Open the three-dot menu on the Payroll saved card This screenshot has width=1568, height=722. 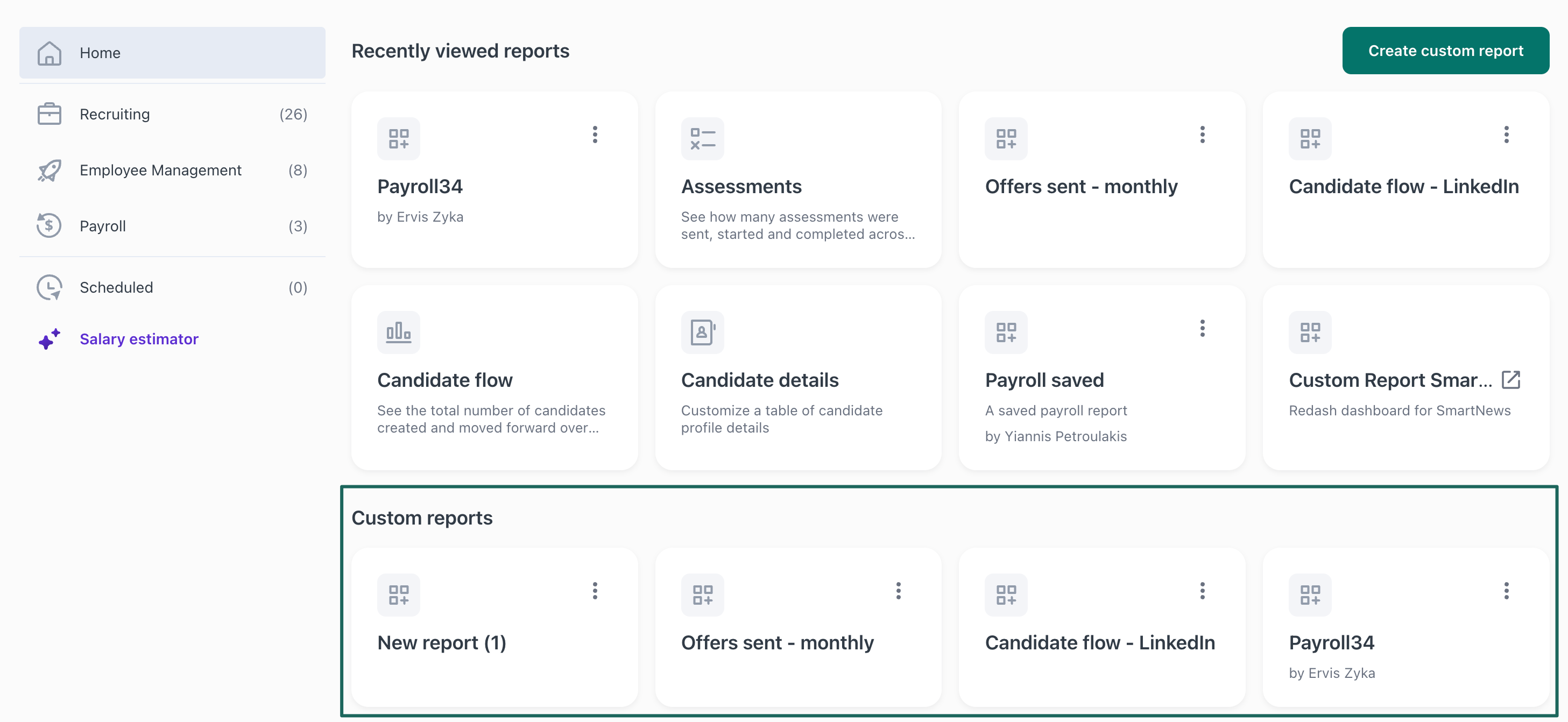[x=1202, y=329]
